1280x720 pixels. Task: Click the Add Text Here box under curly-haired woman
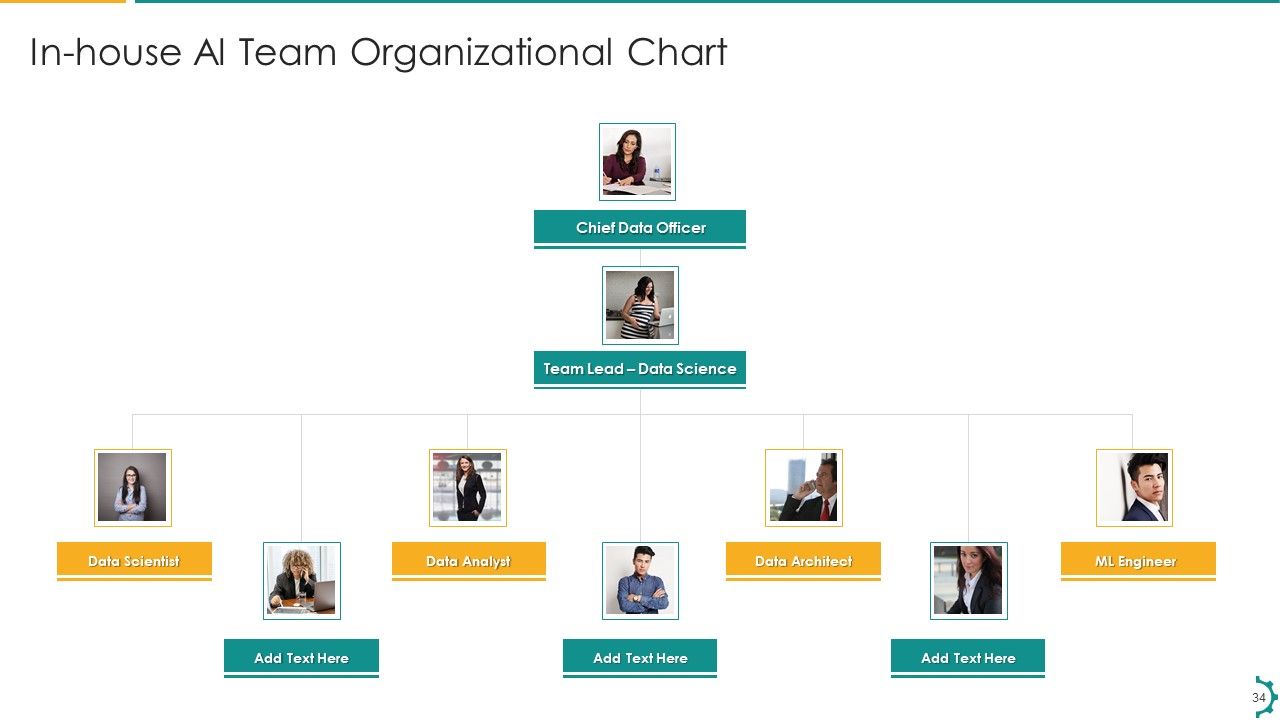301,658
